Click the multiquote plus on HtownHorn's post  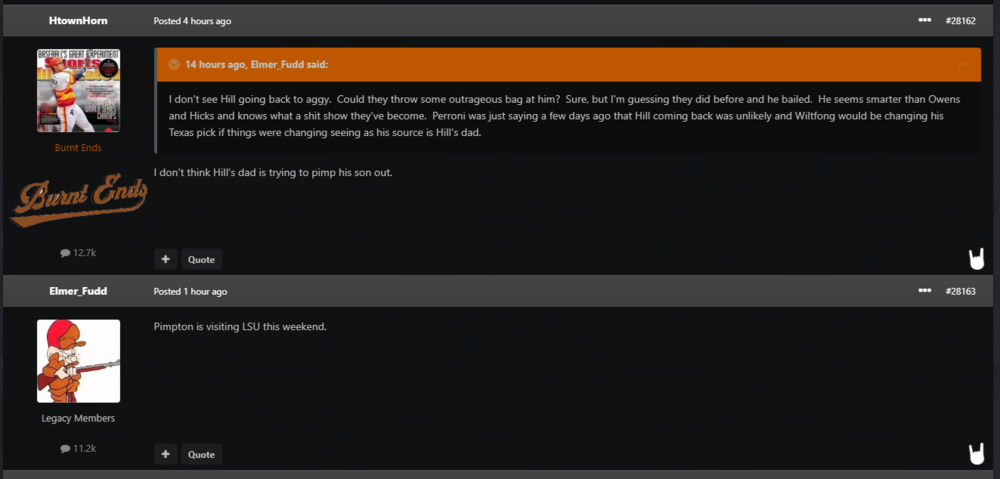165,259
